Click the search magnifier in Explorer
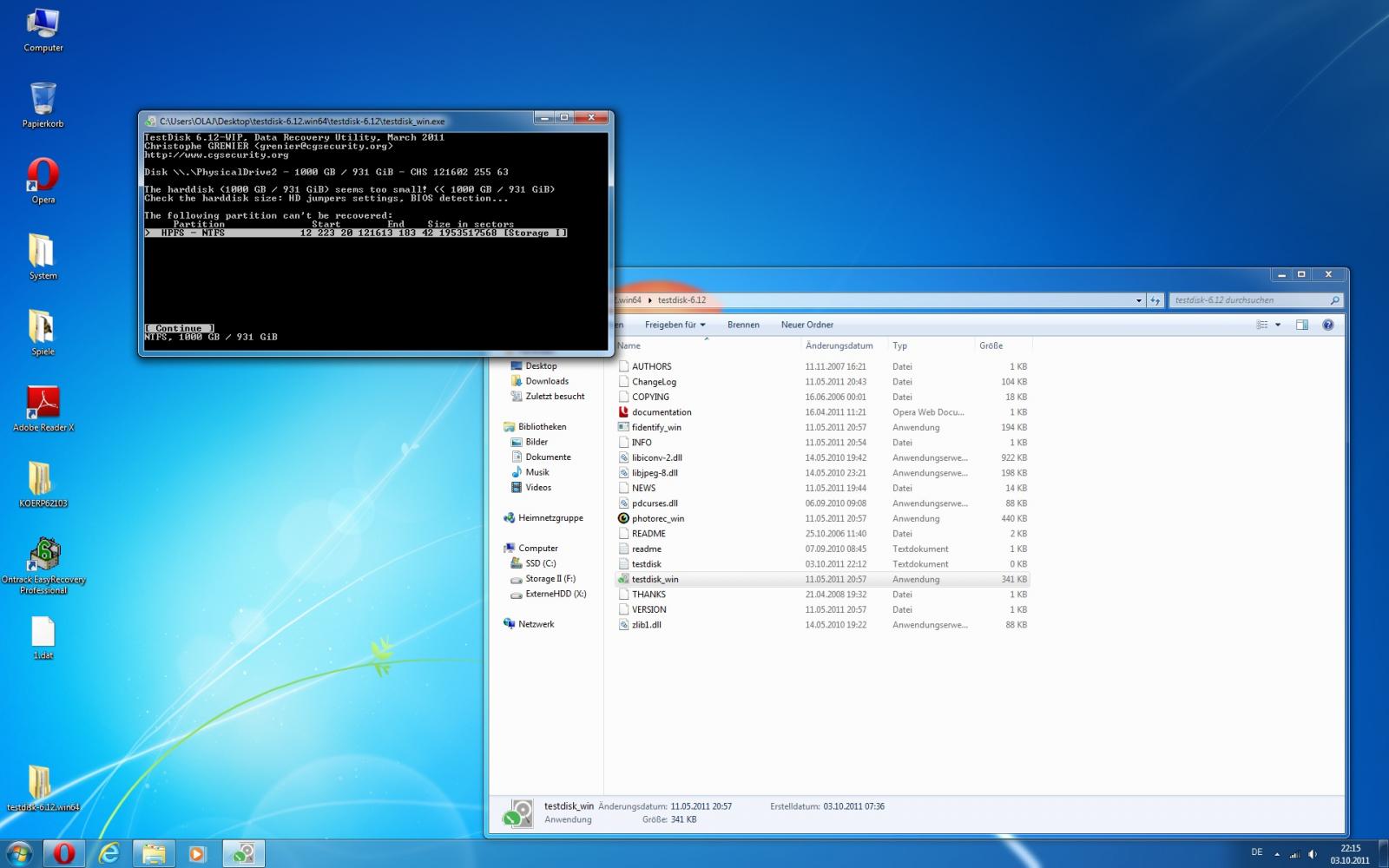This screenshot has width=1389, height=868. [1334, 300]
